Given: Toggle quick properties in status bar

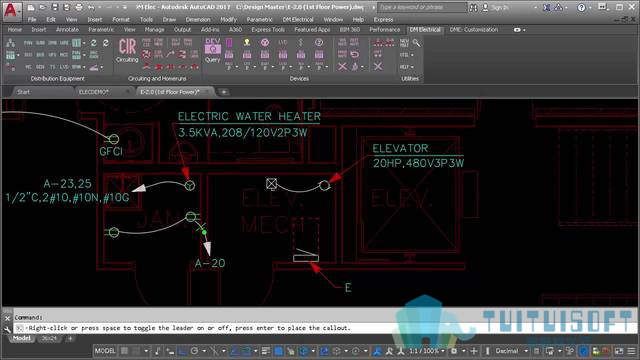Looking at the screenshot, I should (537, 351).
